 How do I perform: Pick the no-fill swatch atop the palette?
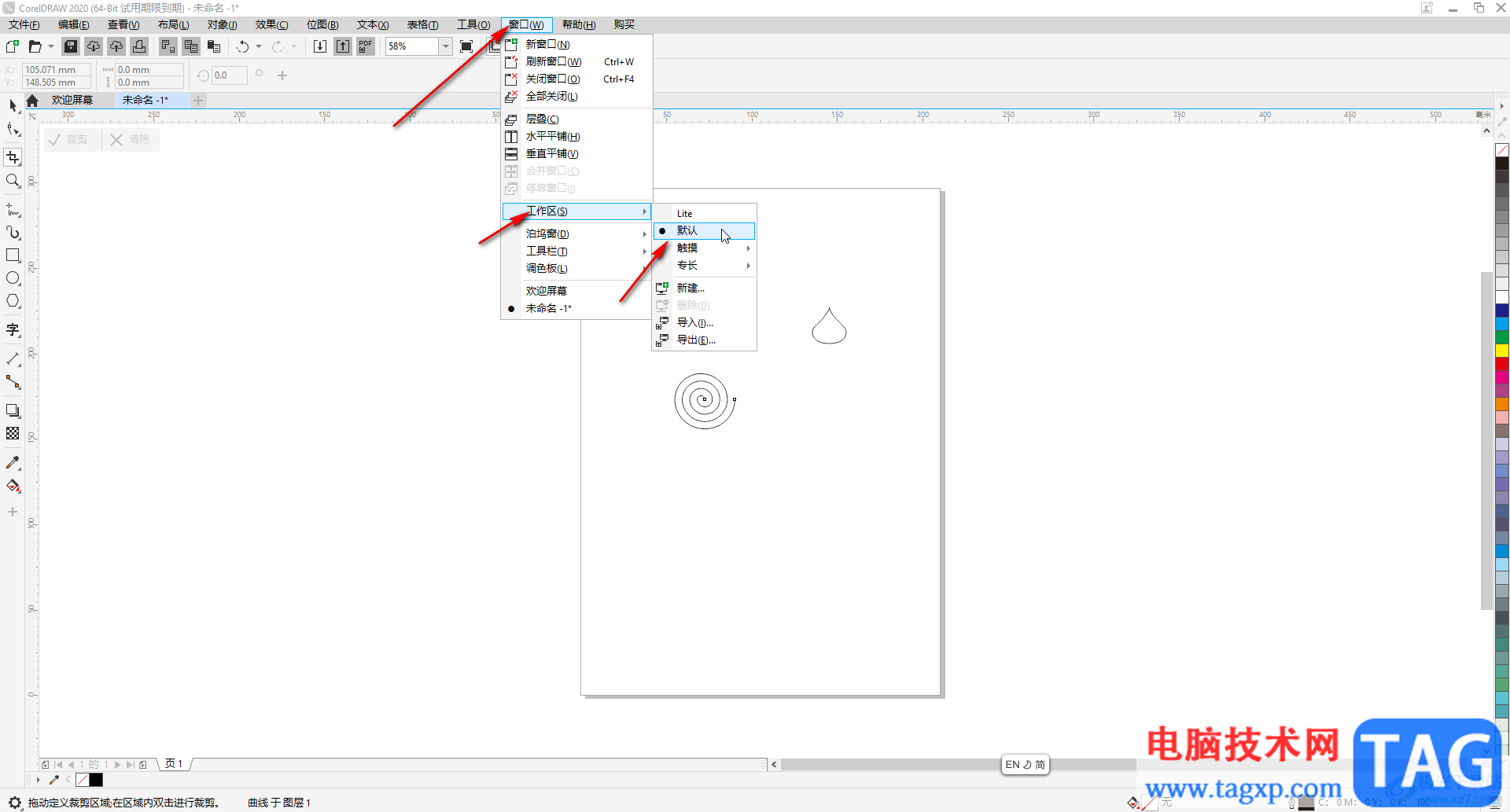coord(1502,150)
